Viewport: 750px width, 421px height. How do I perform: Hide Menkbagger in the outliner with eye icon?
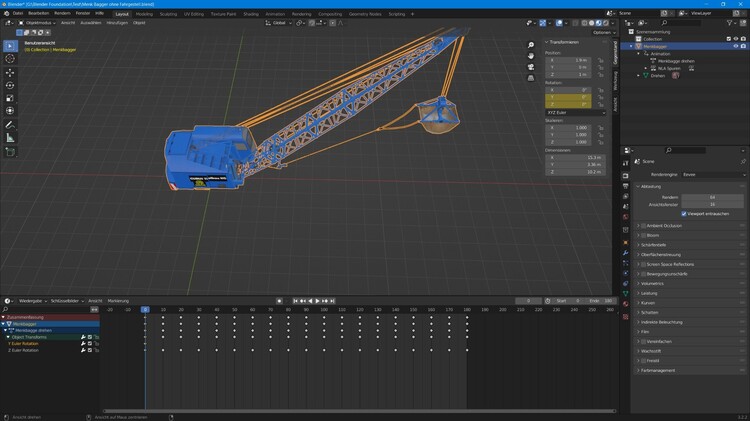(x=735, y=46)
